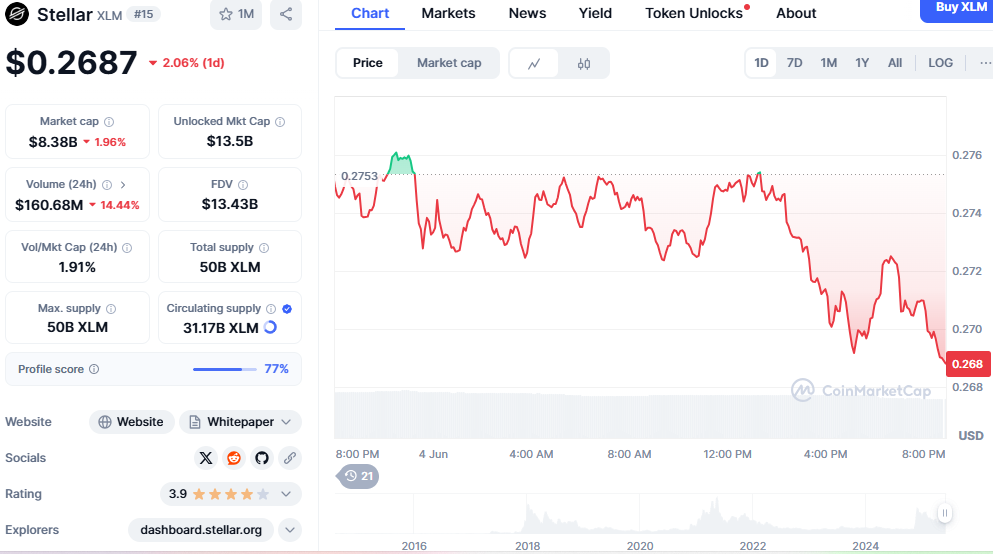Image resolution: width=993 pixels, height=554 pixels.
Task: Switch to line chart view icon
Action: click(534, 63)
